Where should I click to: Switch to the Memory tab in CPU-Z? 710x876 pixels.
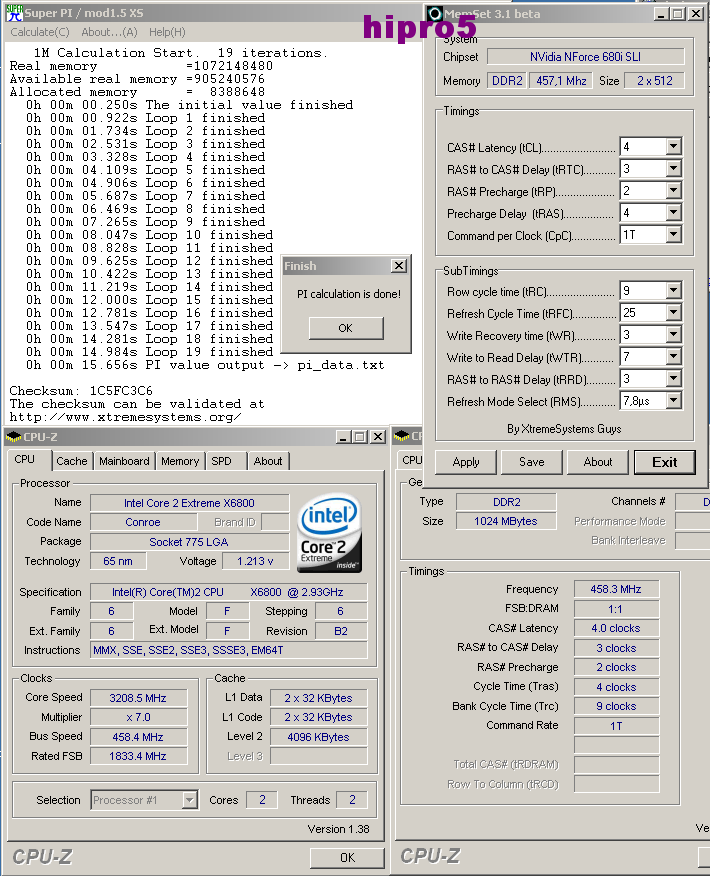click(180, 461)
